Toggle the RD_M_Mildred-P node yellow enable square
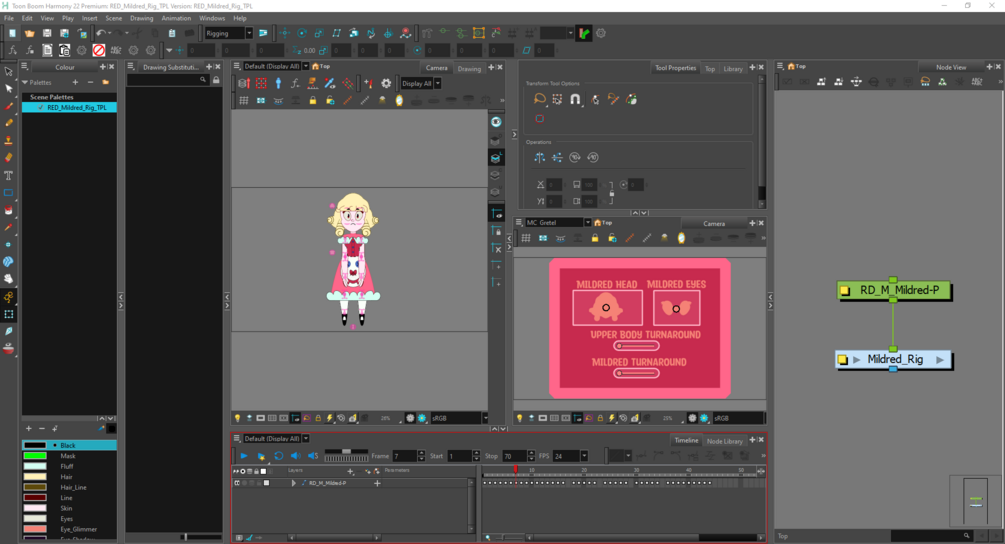Screen dimensions: 1005x544 coord(845,291)
